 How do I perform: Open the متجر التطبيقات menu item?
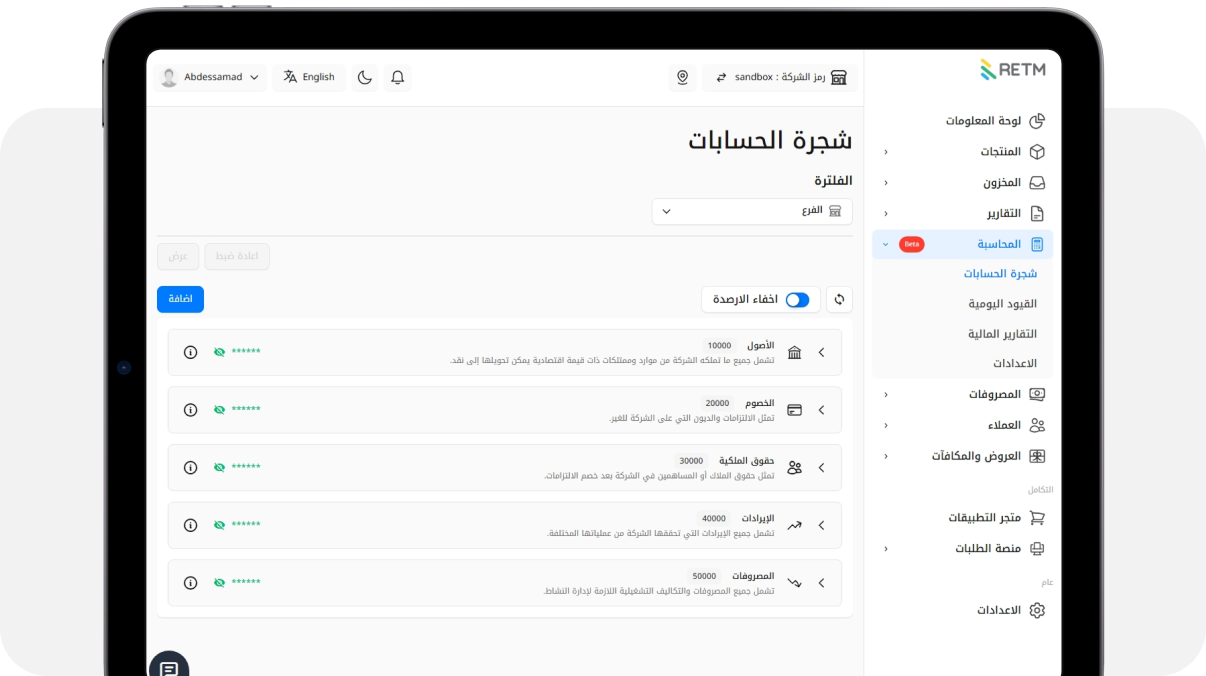coord(985,518)
